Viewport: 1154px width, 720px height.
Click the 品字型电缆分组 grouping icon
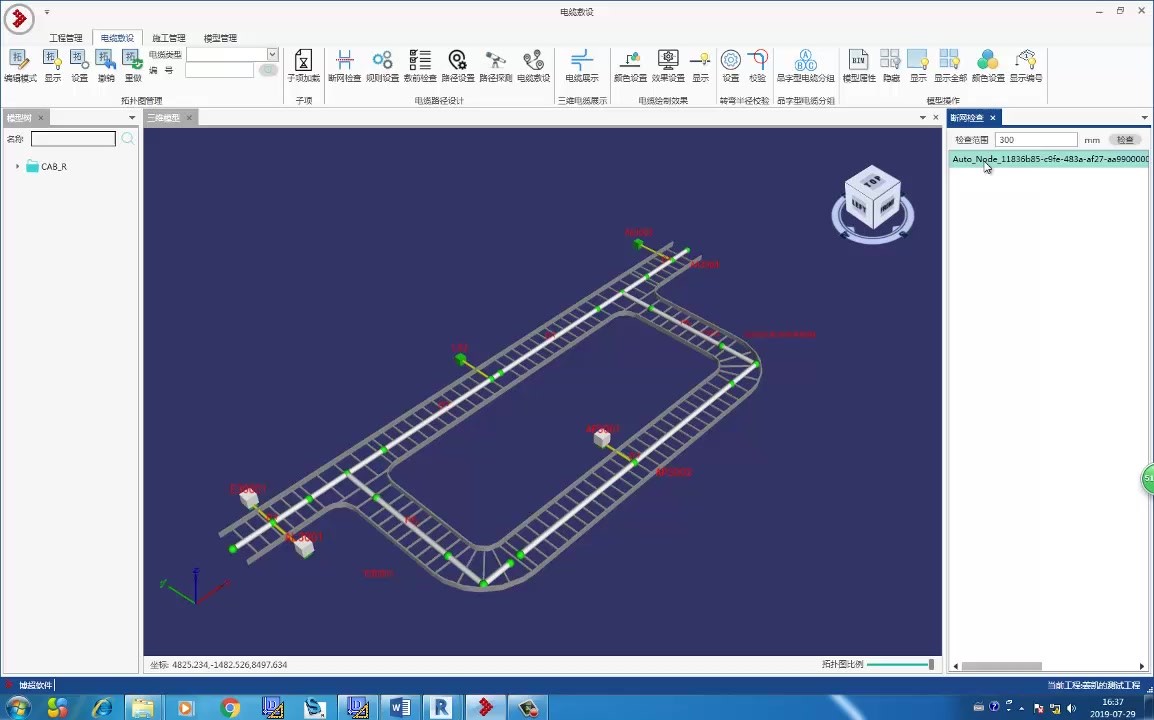[x=805, y=66]
